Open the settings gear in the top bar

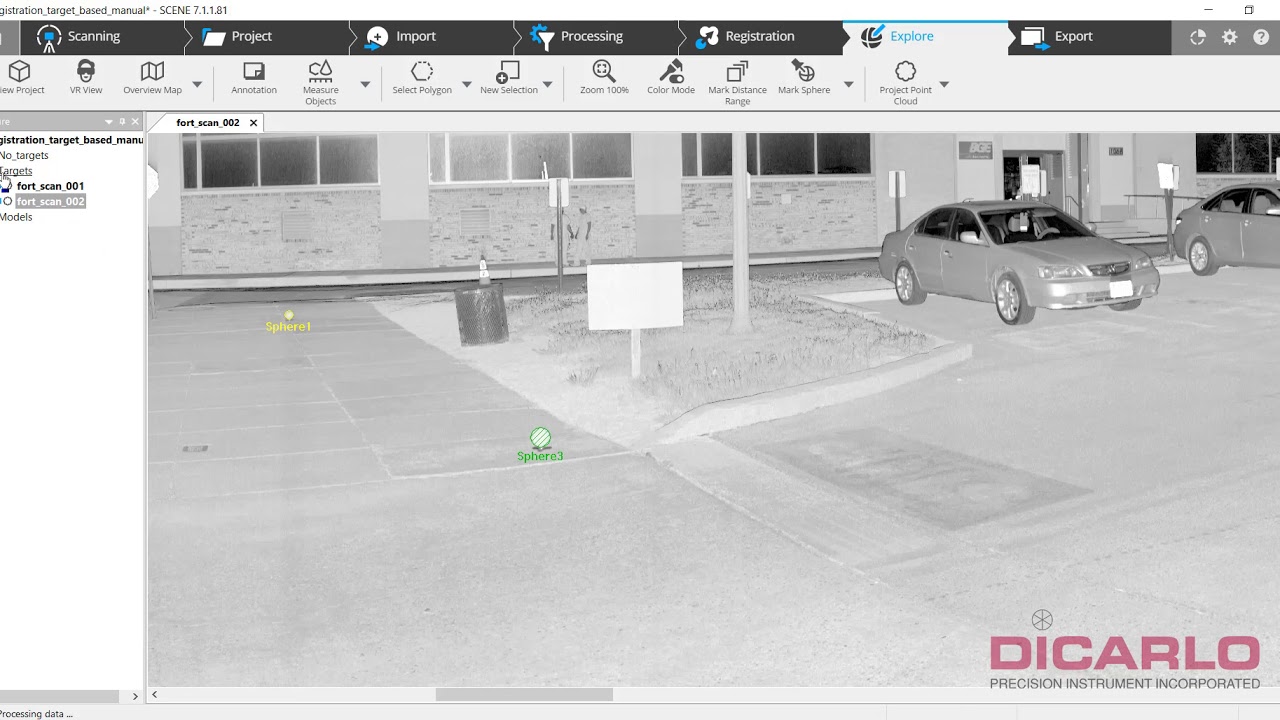(x=1230, y=37)
